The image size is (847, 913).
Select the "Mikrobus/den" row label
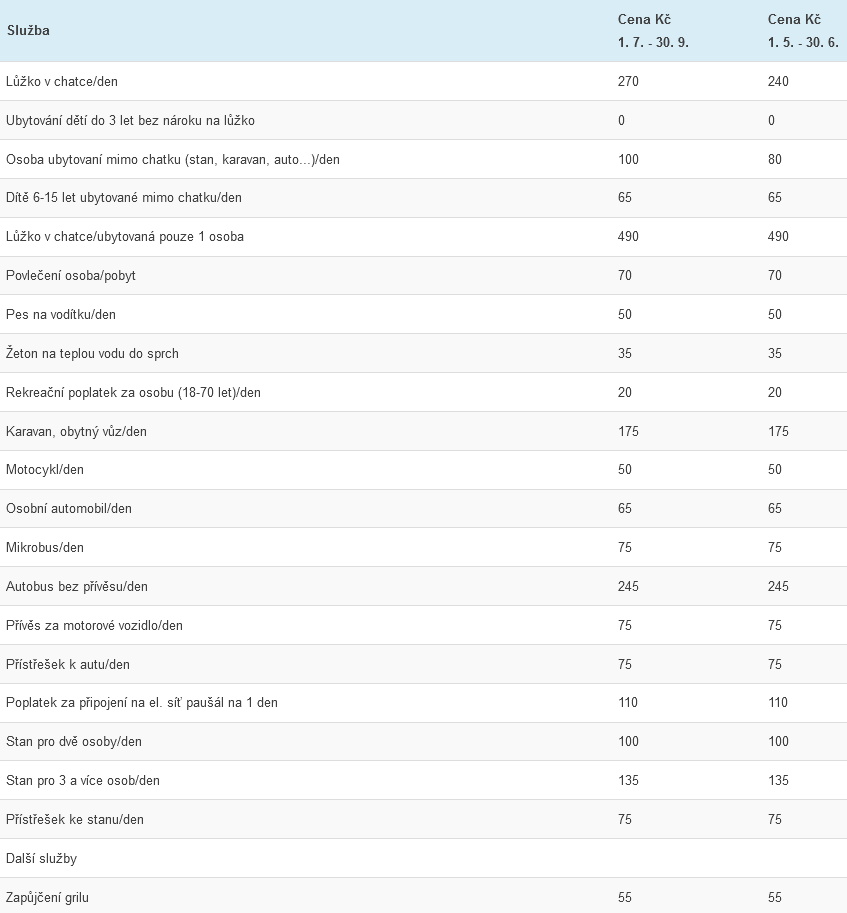[45, 547]
